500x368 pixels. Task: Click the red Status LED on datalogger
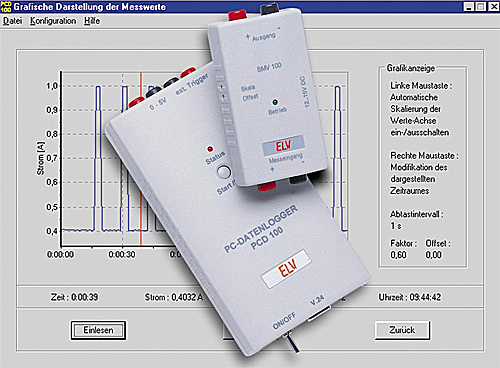[210, 149]
